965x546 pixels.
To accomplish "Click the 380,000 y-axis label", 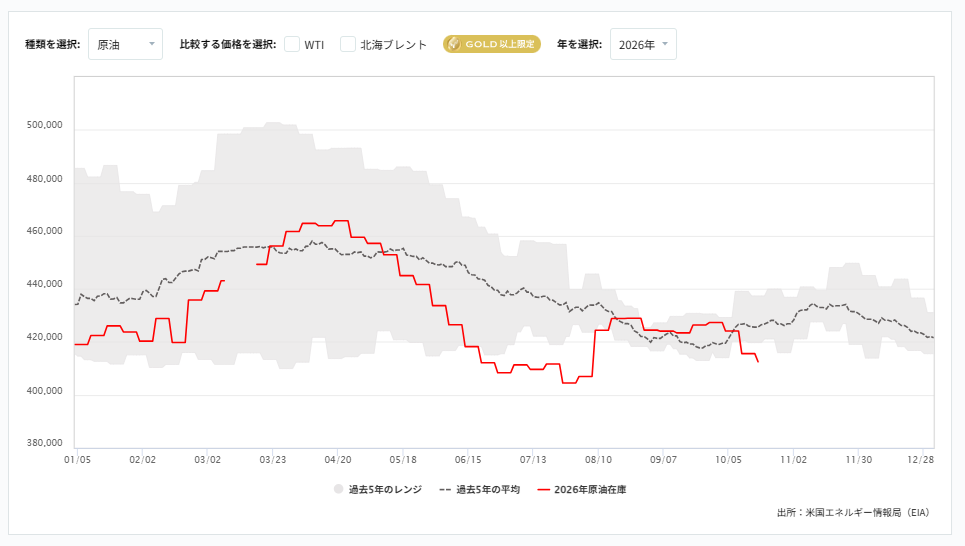I will click(44, 443).
